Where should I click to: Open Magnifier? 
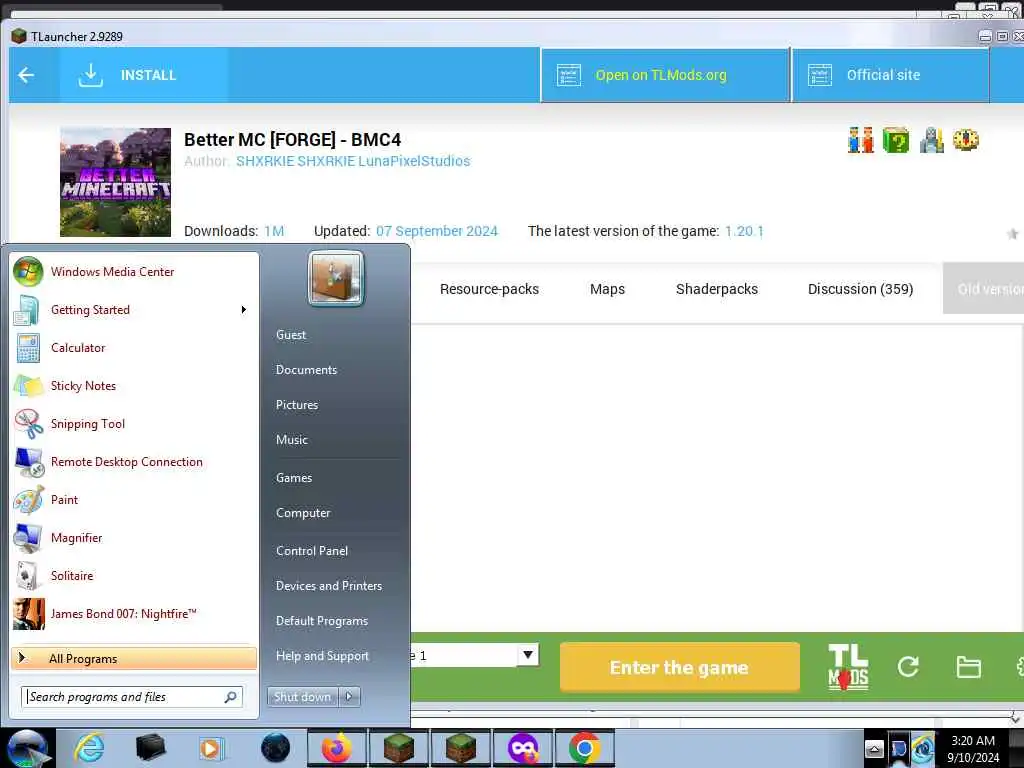(135, 537)
